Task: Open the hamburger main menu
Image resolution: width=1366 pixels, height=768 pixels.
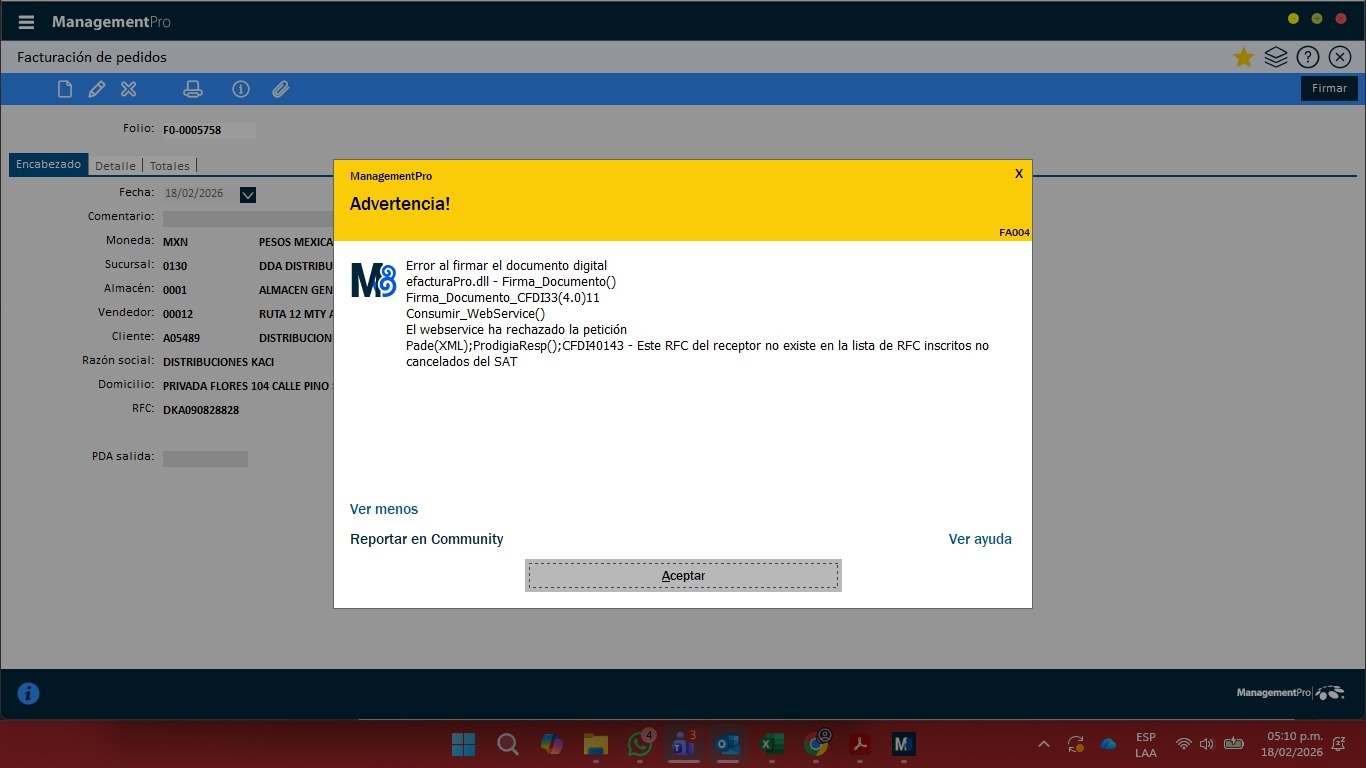Action: click(26, 22)
